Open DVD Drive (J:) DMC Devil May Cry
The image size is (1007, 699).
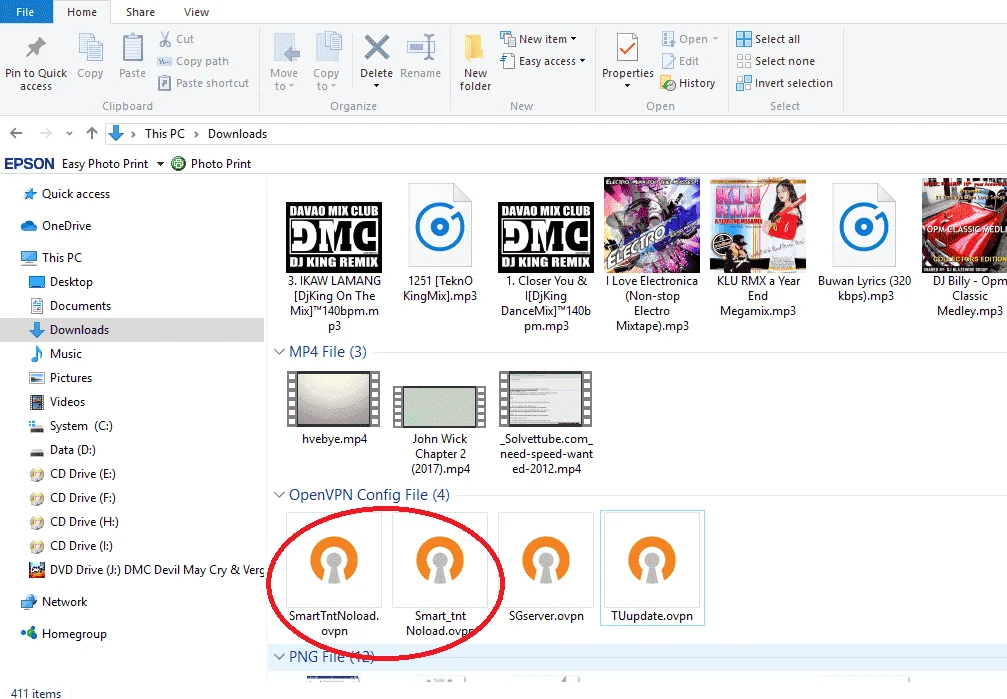click(146, 570)
